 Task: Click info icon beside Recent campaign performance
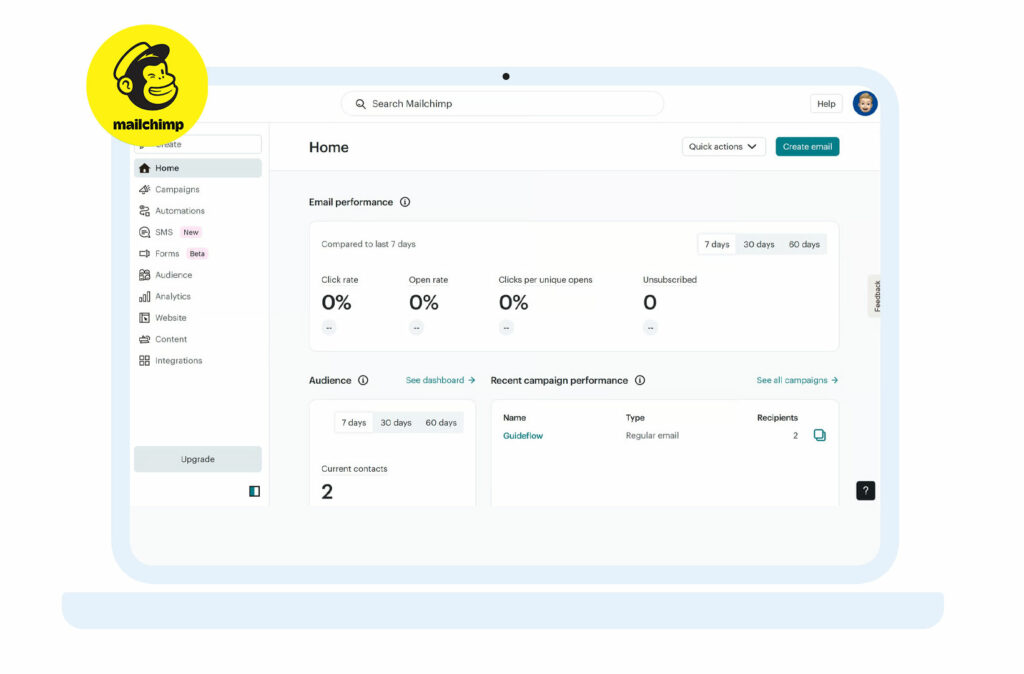pyautogui.click(x=640, y=380)
